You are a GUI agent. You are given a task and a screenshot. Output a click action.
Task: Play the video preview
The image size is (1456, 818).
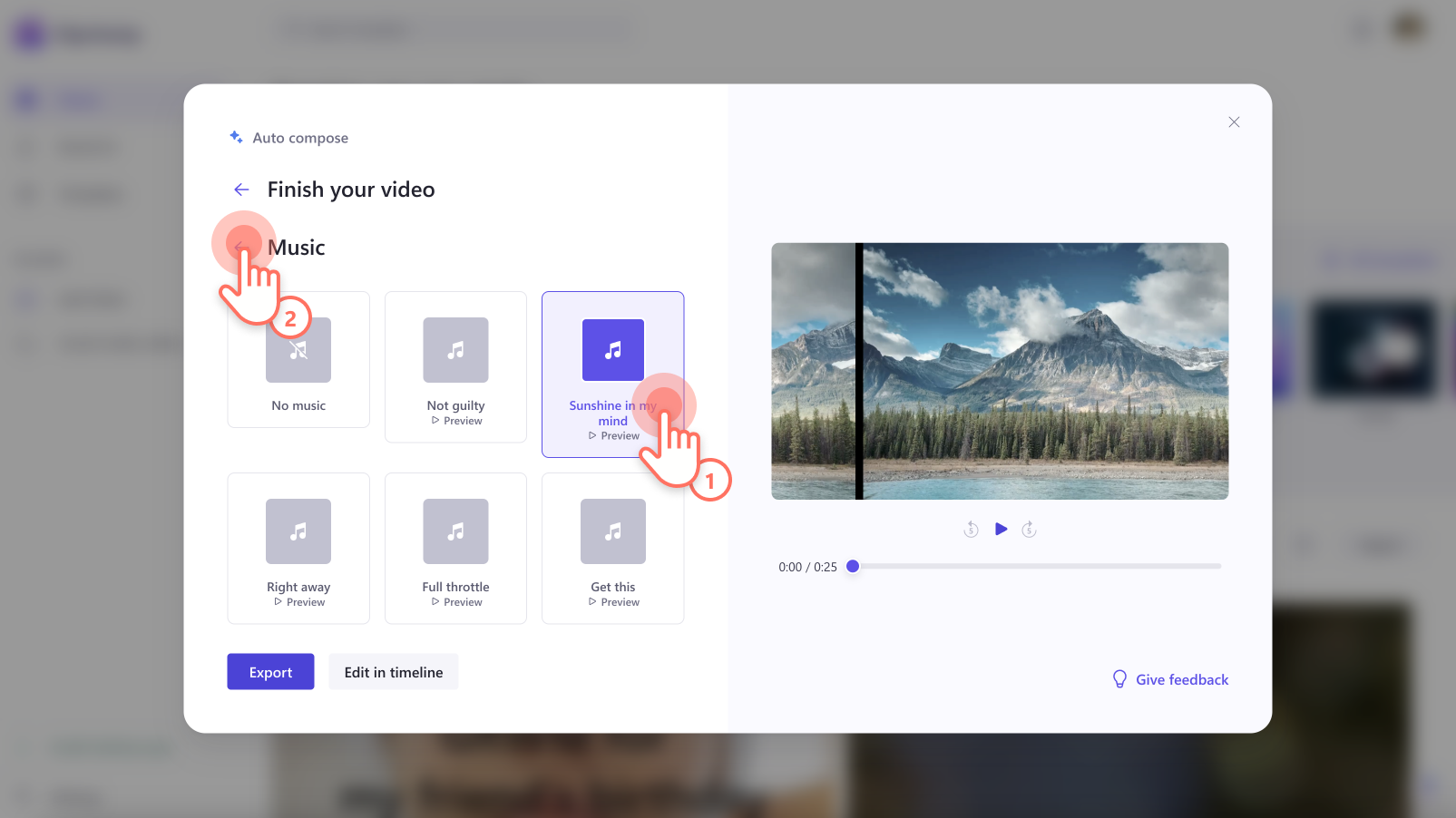click(1001, 529)
